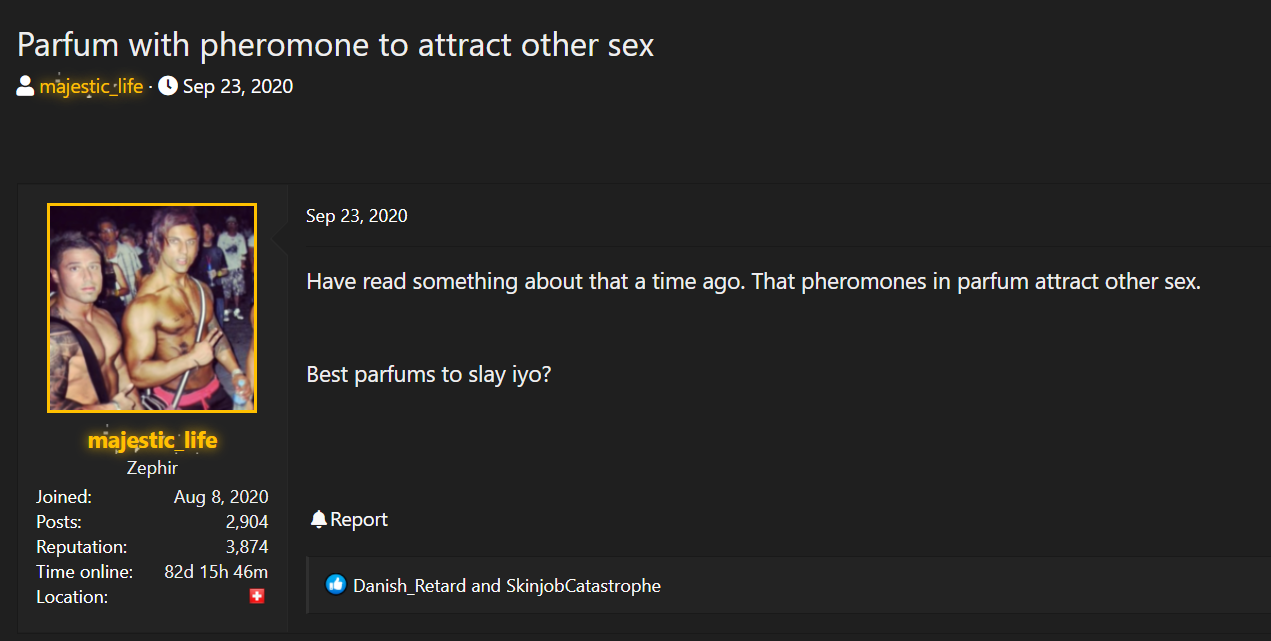Click the Swiss flag location icon
Viewport: 1271px width, 641px height.
point(257,597)
